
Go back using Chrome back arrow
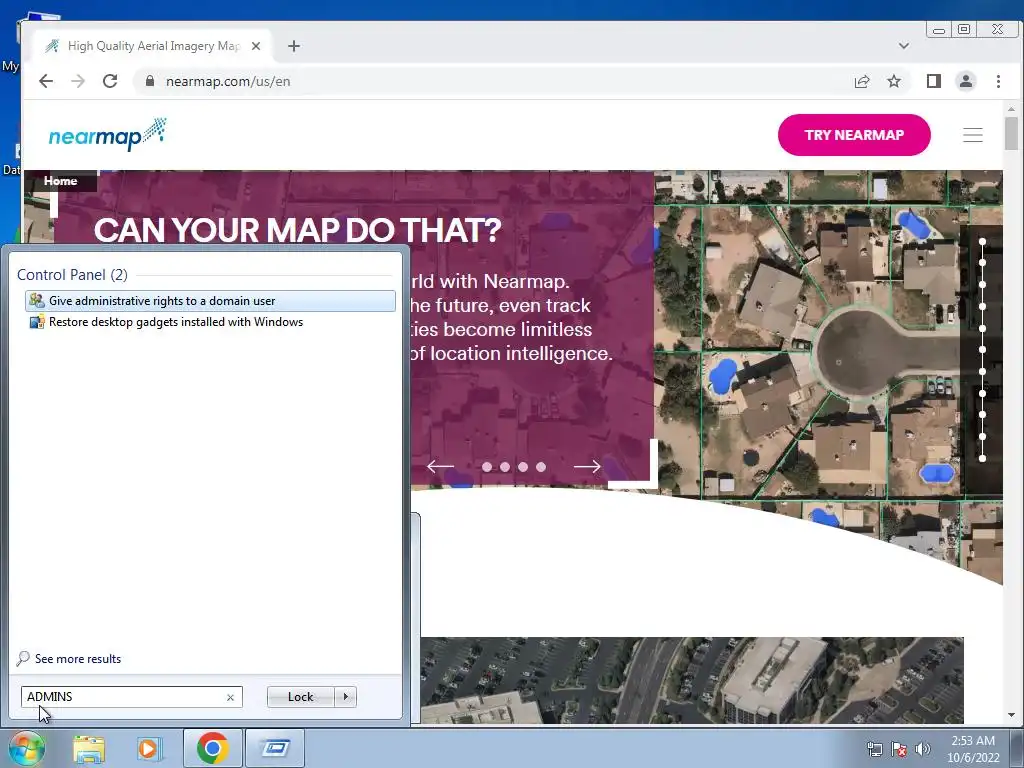click(x=46, y=81)
